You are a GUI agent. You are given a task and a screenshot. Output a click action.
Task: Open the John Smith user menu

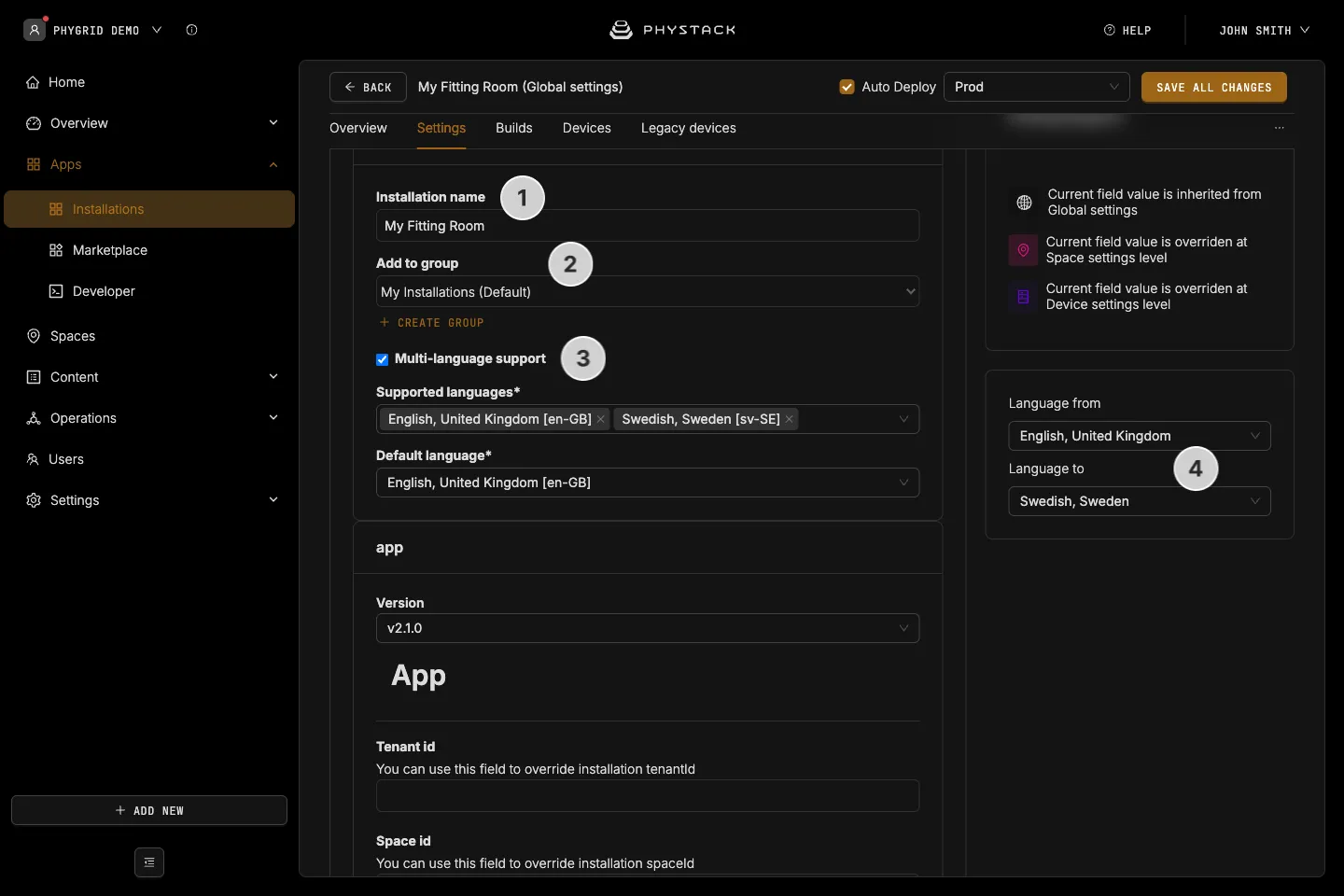[x=1264, y=30]
